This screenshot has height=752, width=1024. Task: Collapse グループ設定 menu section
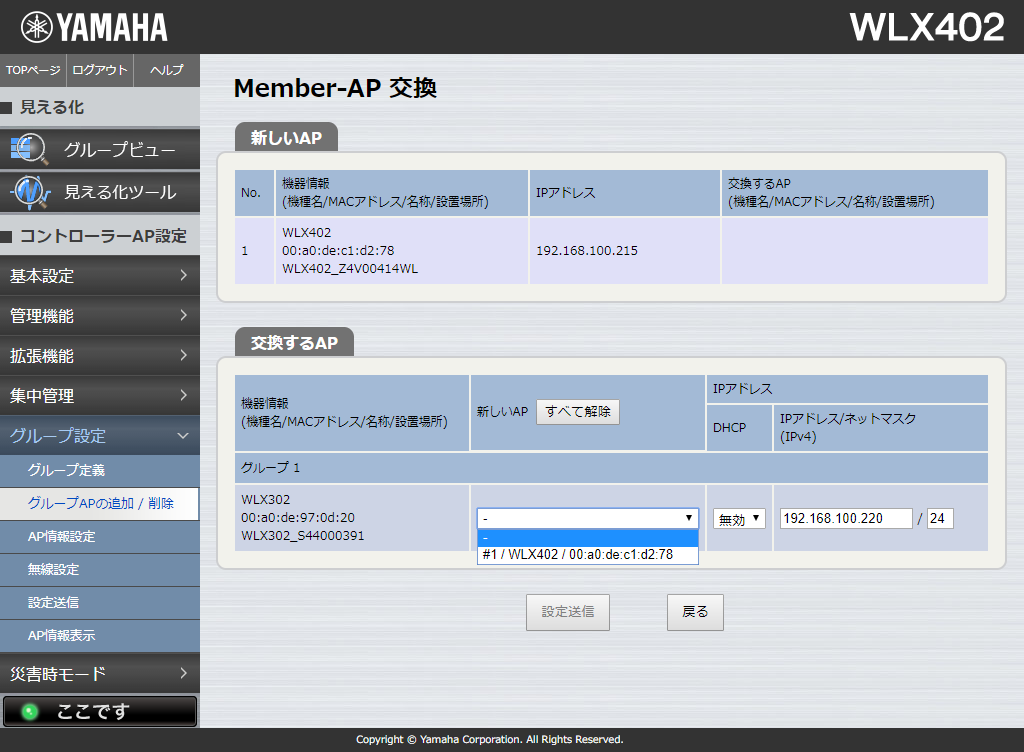point(100,436)
